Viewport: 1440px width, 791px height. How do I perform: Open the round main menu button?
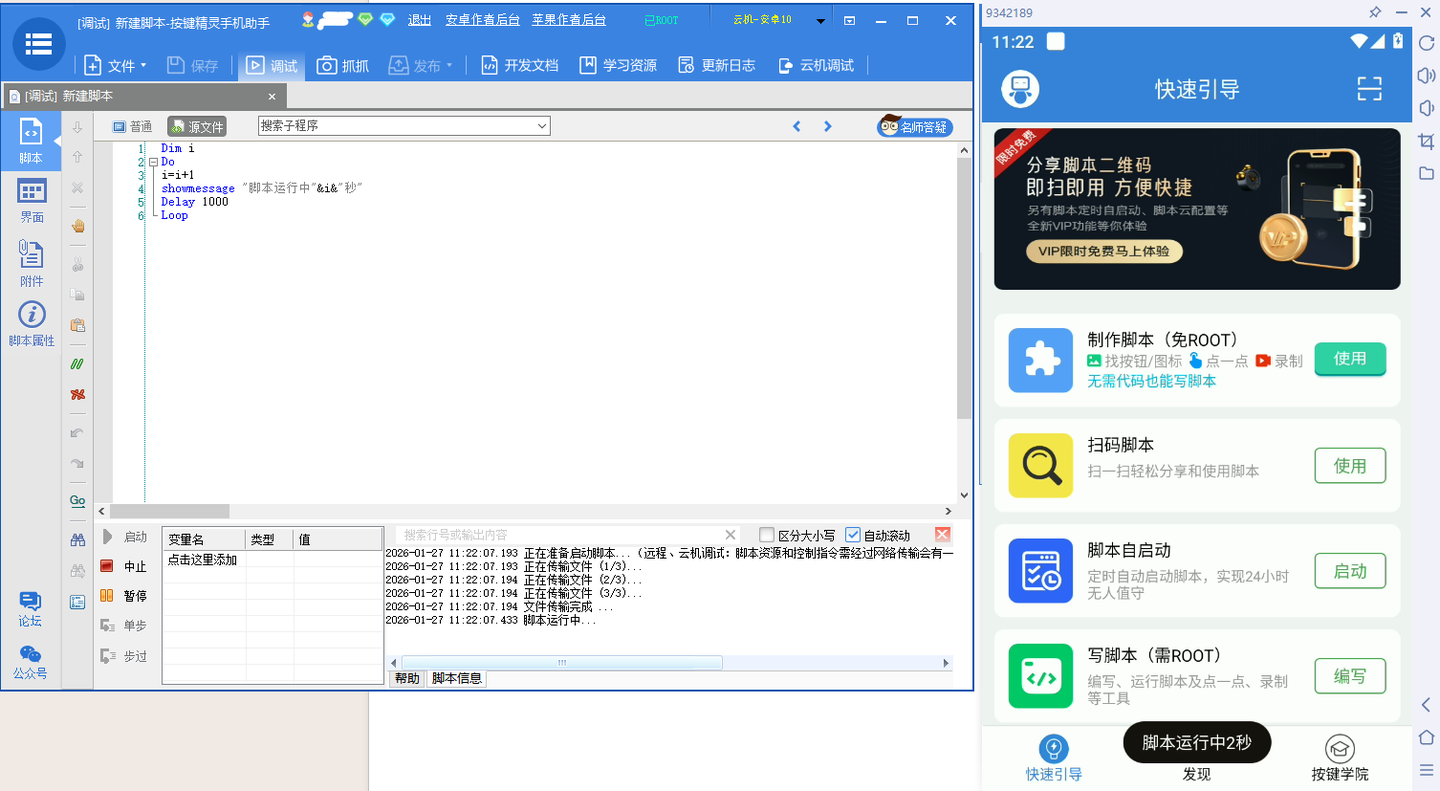click(39, 44)
